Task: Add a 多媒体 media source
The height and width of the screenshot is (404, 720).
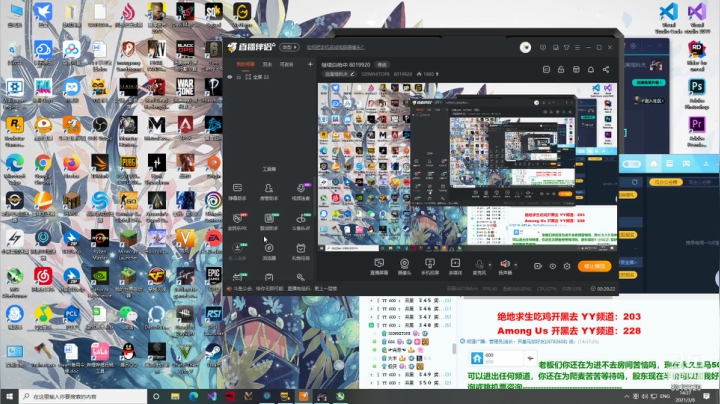Action: pyautogui.click(x=455, y=266)
